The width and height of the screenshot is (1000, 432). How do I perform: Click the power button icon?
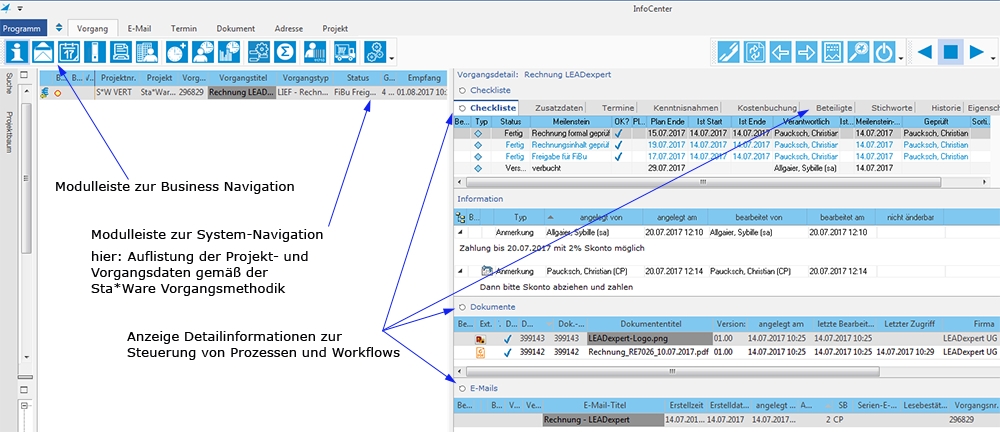(x=884, y=52)
